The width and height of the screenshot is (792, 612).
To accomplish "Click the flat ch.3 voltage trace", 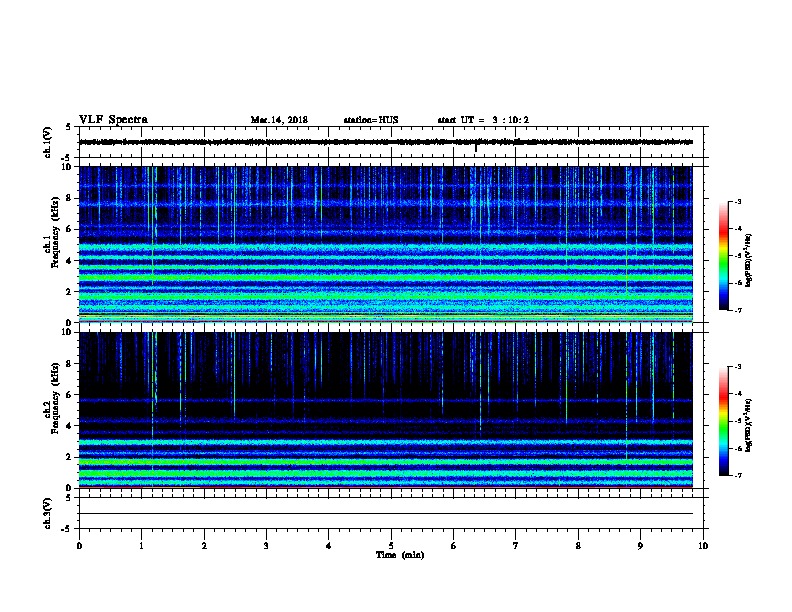I will click(x=386, y=514).
